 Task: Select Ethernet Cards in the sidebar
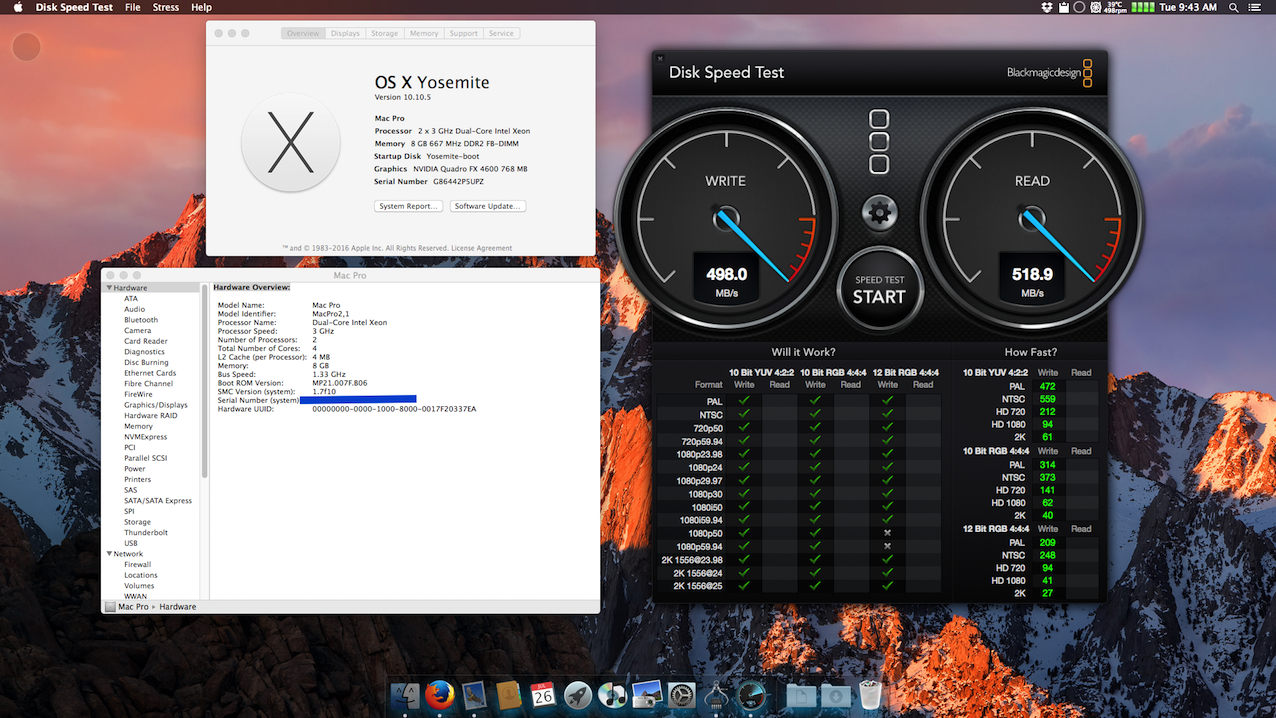tap(150, 373)
